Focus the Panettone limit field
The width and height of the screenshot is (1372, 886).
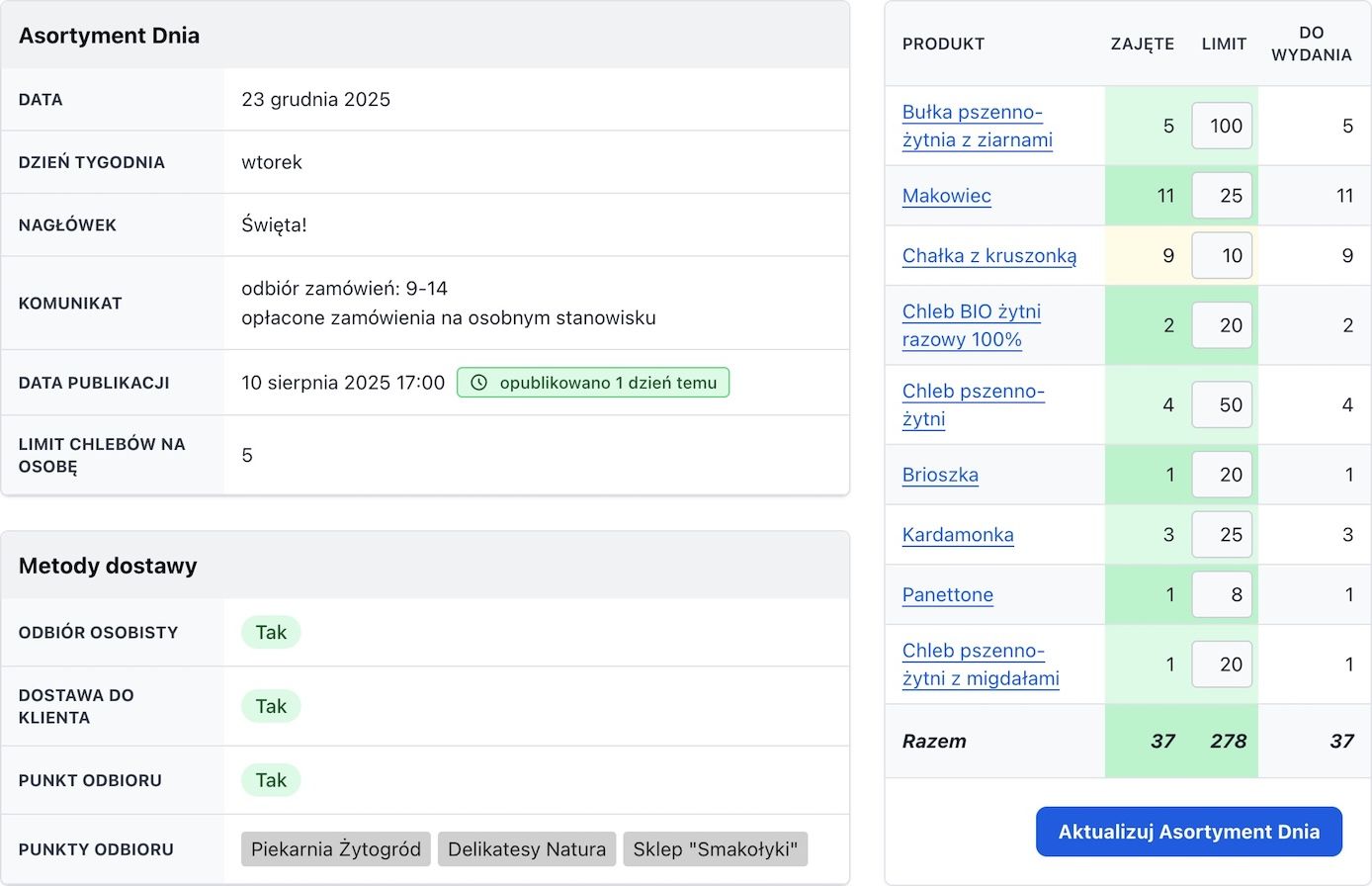tap(1222, 595)
